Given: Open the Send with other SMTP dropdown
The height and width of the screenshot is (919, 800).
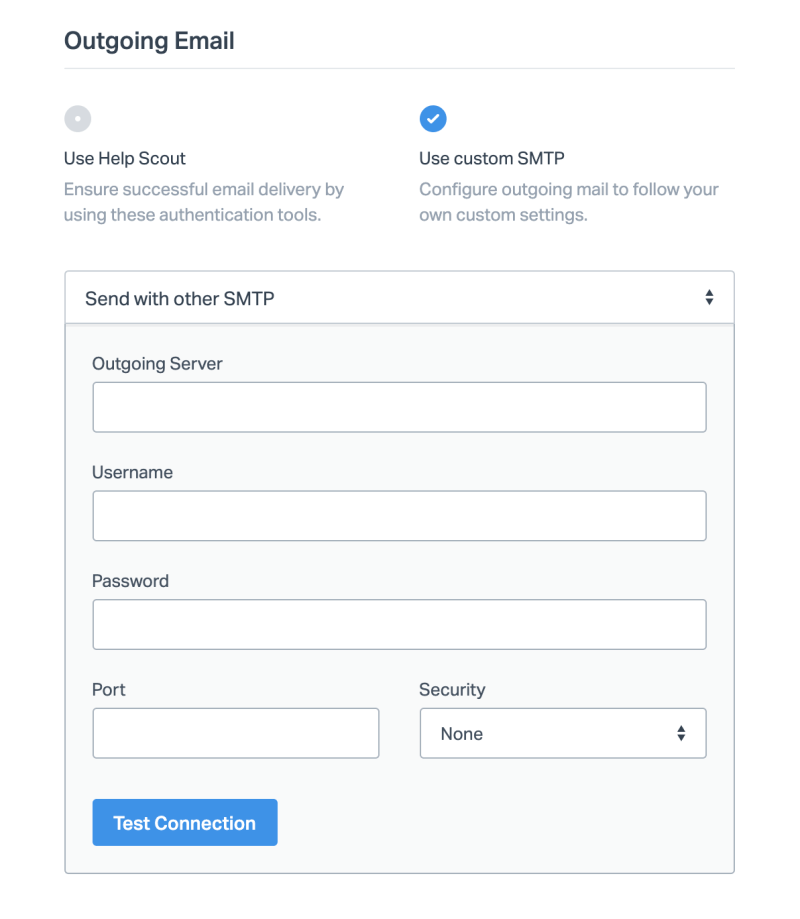Looking at the screenshot, I should point(399,298).
